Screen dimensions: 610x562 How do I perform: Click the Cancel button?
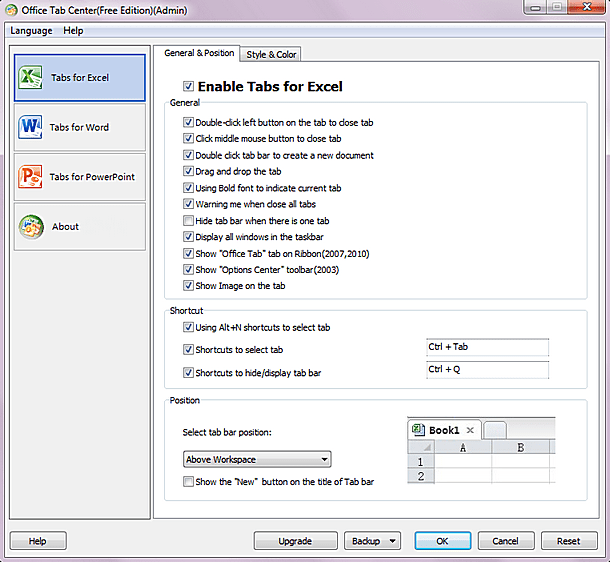point(505,541)
